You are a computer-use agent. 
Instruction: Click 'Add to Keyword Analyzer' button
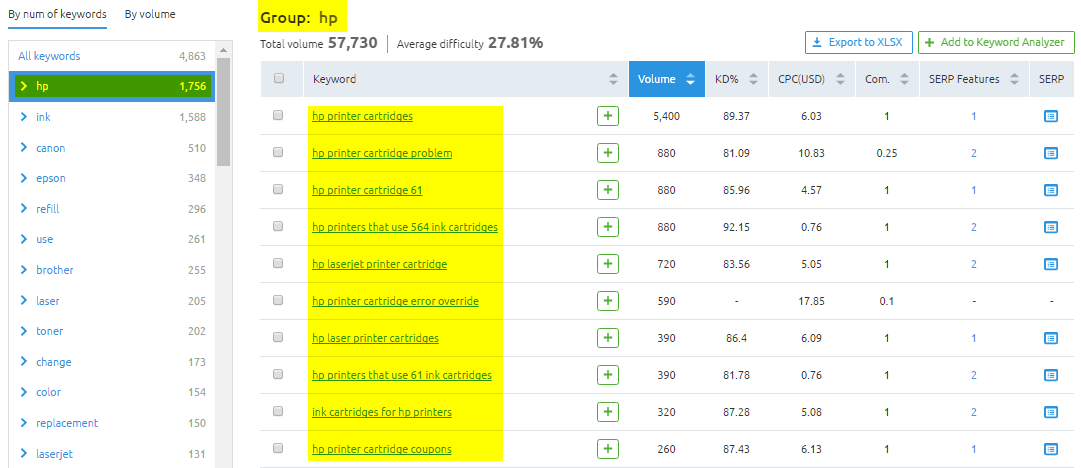click(x=996, y=42)
